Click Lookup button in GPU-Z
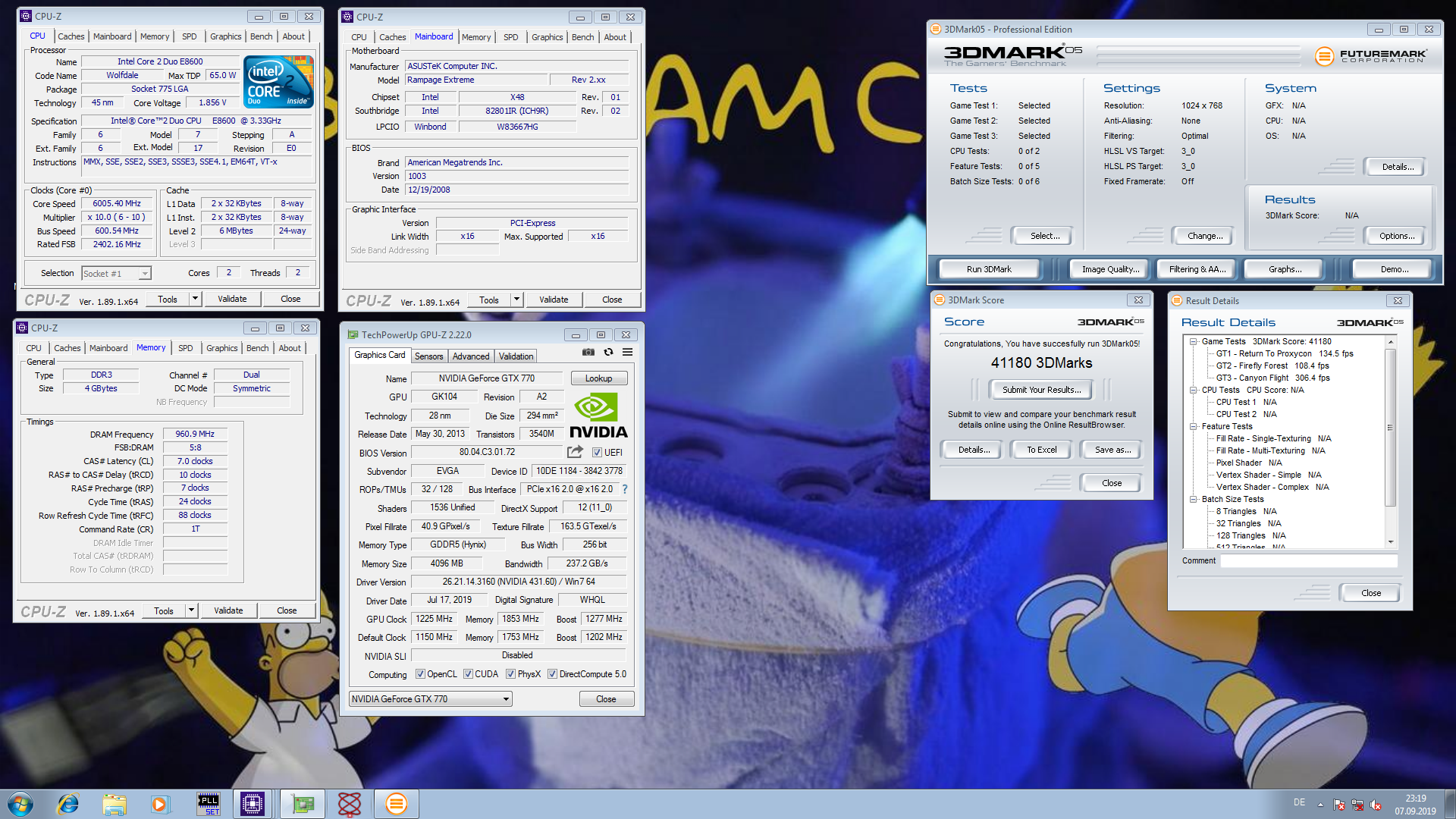Image resolution: width=1456 pixels, height=819 pixels. (x=598, y=378)
